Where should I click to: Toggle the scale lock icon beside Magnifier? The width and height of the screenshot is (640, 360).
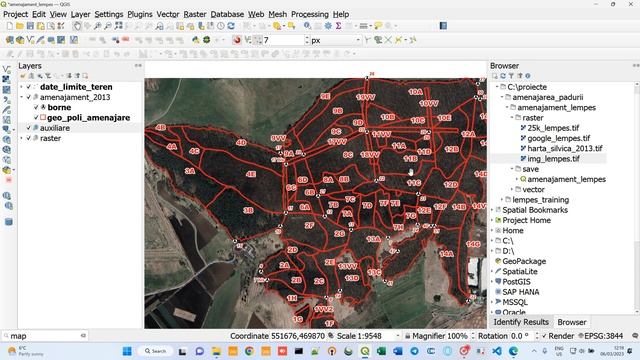[x=407, y=336]
